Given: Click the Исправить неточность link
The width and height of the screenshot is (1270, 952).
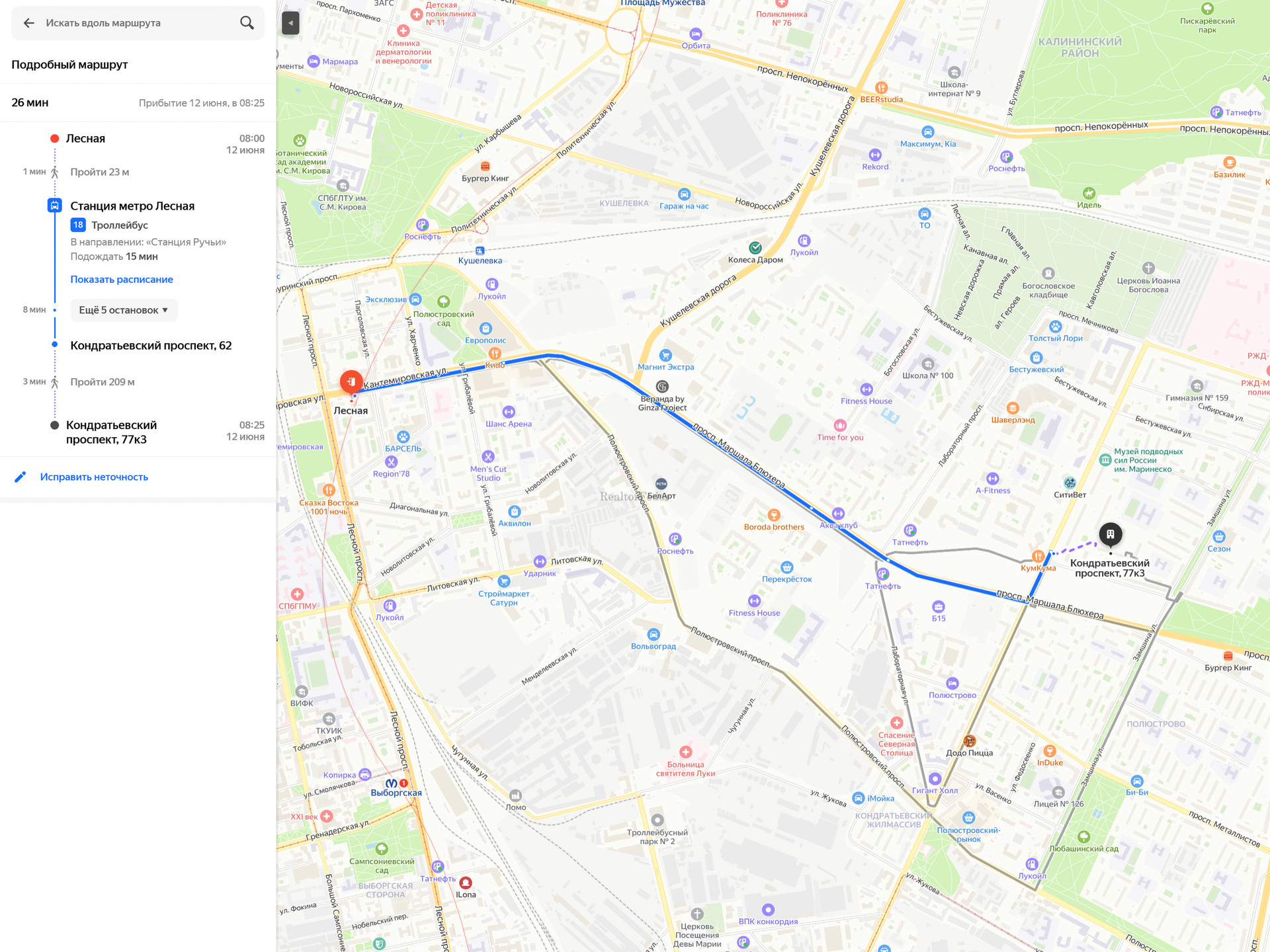Looking at the screenshot, I should 94,477.
